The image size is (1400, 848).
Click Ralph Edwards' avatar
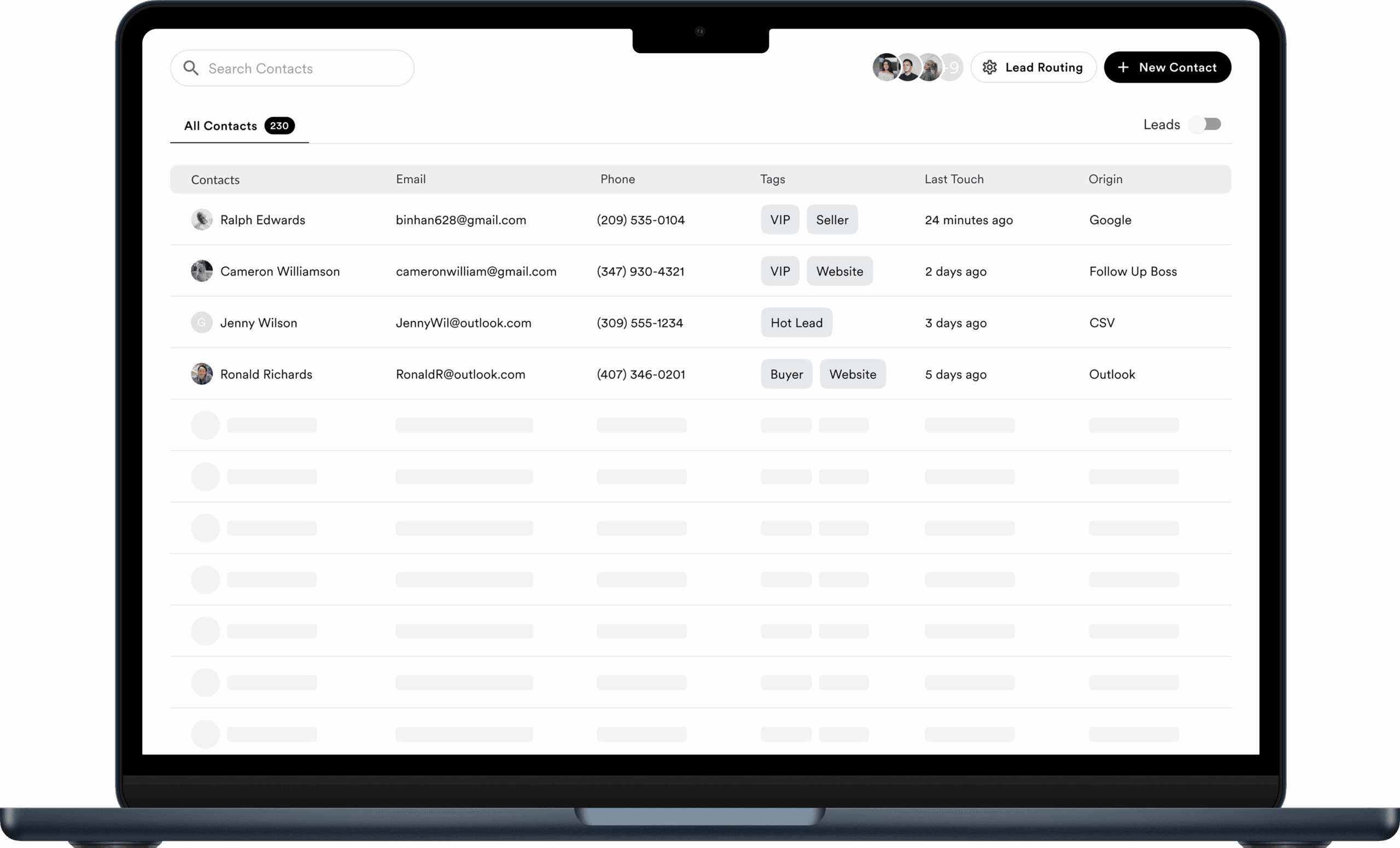point(202,220)
